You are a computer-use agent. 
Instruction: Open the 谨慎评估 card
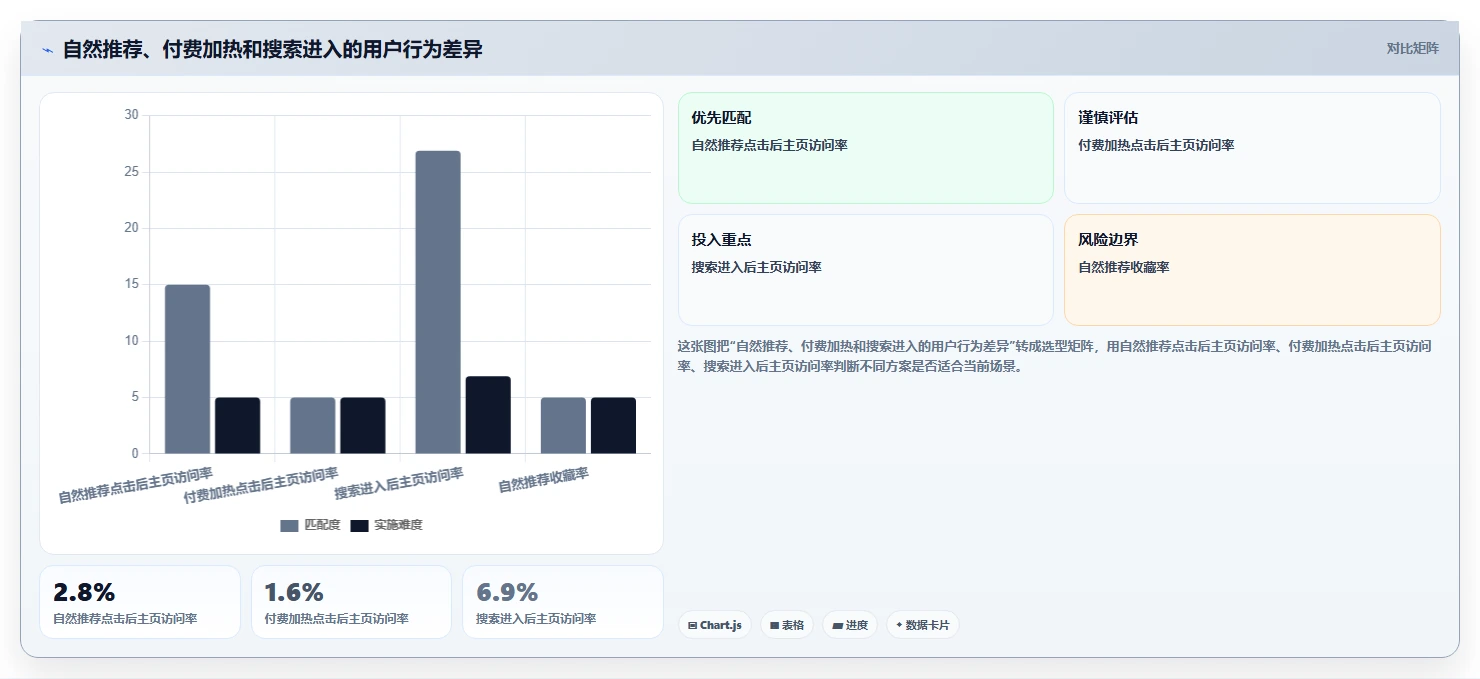(x=1252, y=148)
